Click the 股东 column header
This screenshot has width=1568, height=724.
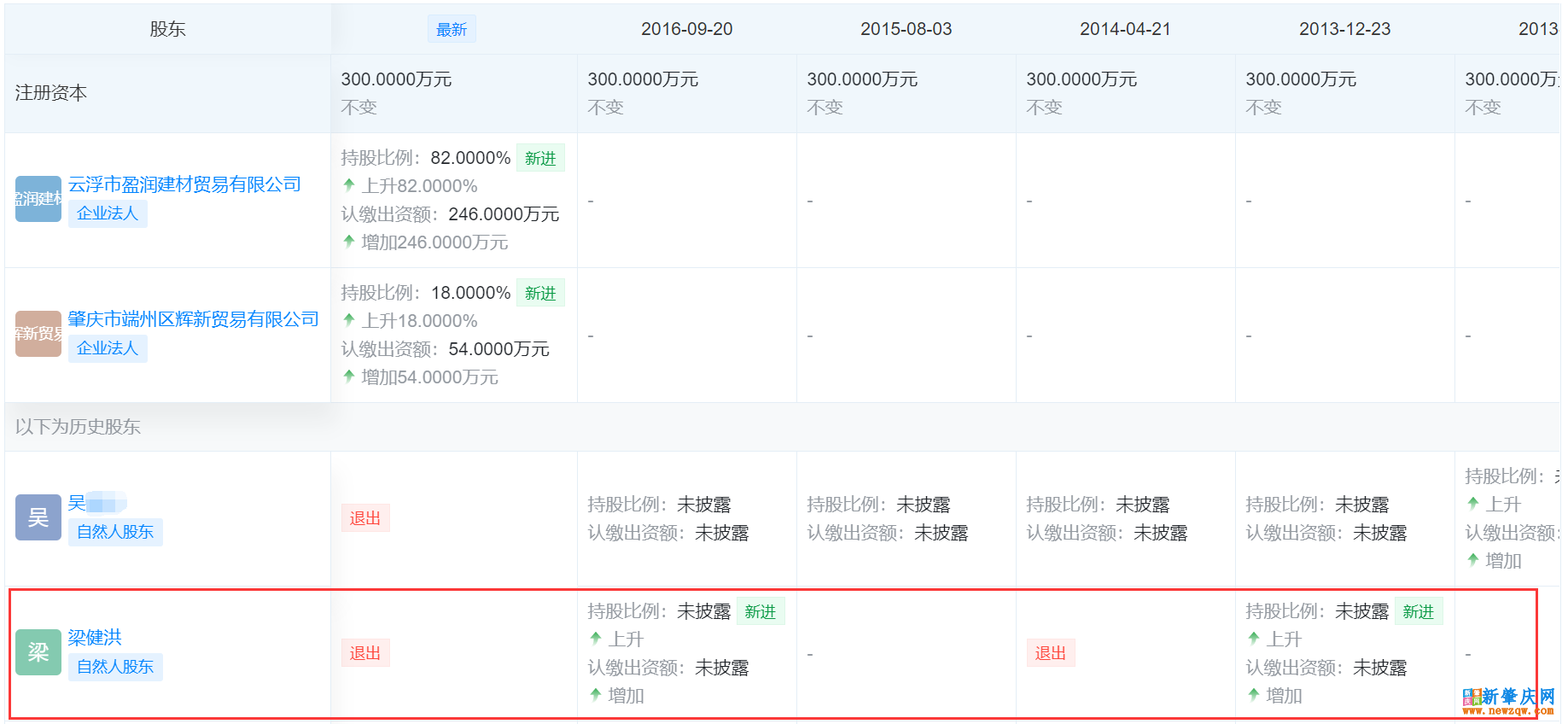click(x=167, y=29)
